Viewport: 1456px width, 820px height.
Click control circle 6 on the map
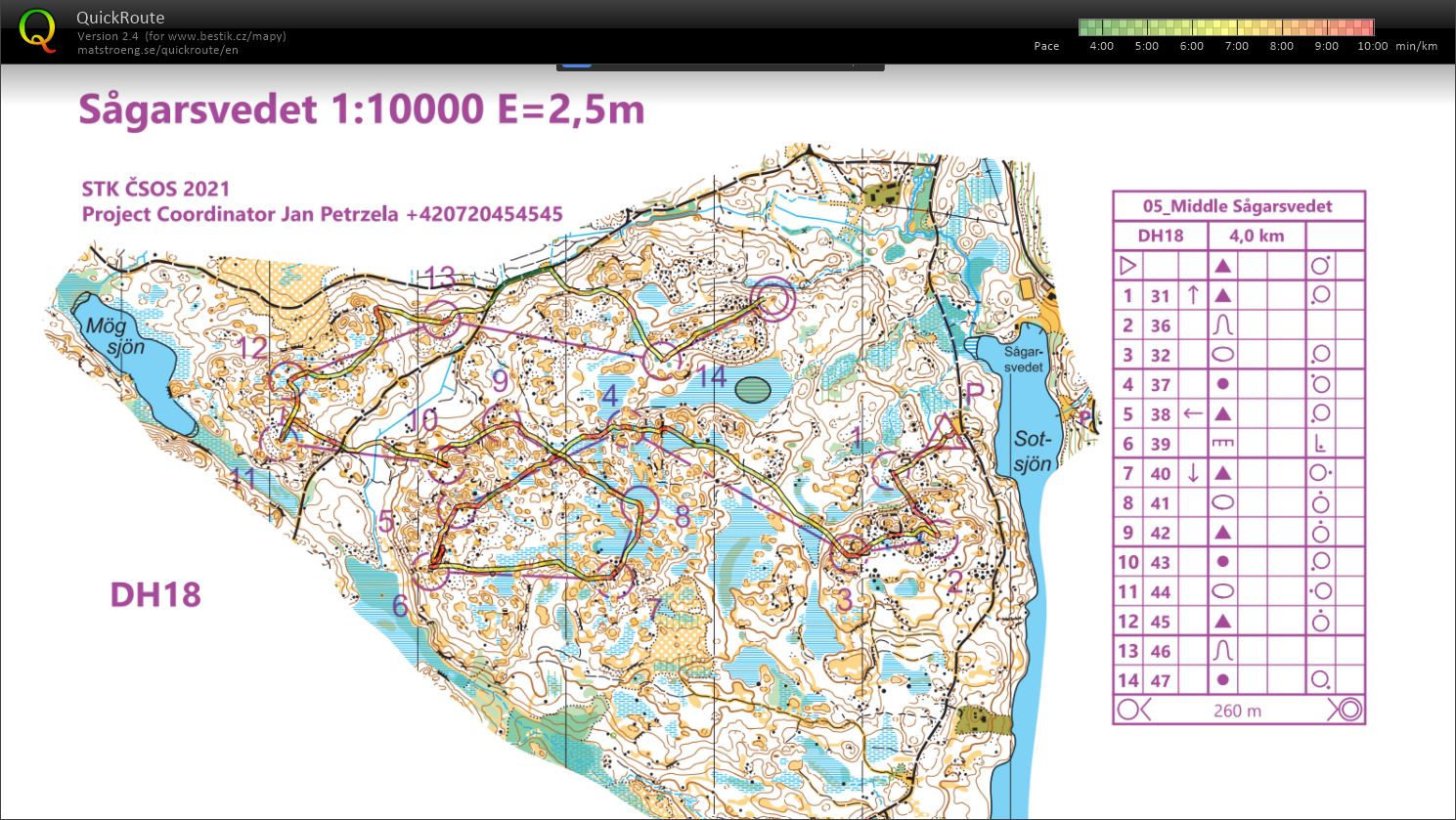click(429, 571)
